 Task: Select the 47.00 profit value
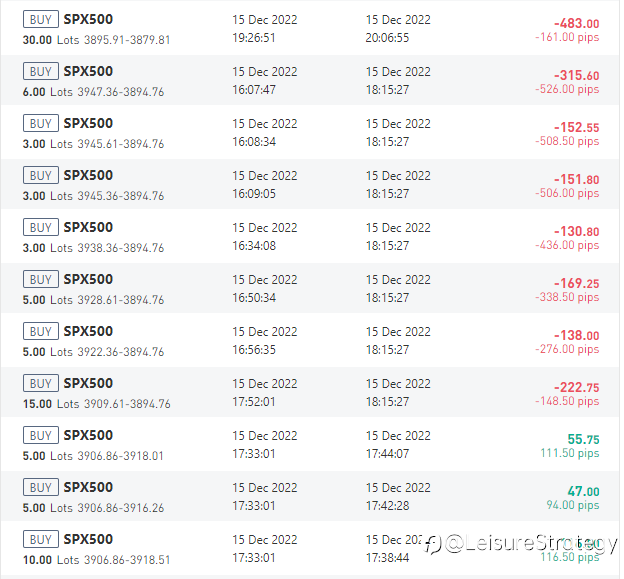point(583,492)
